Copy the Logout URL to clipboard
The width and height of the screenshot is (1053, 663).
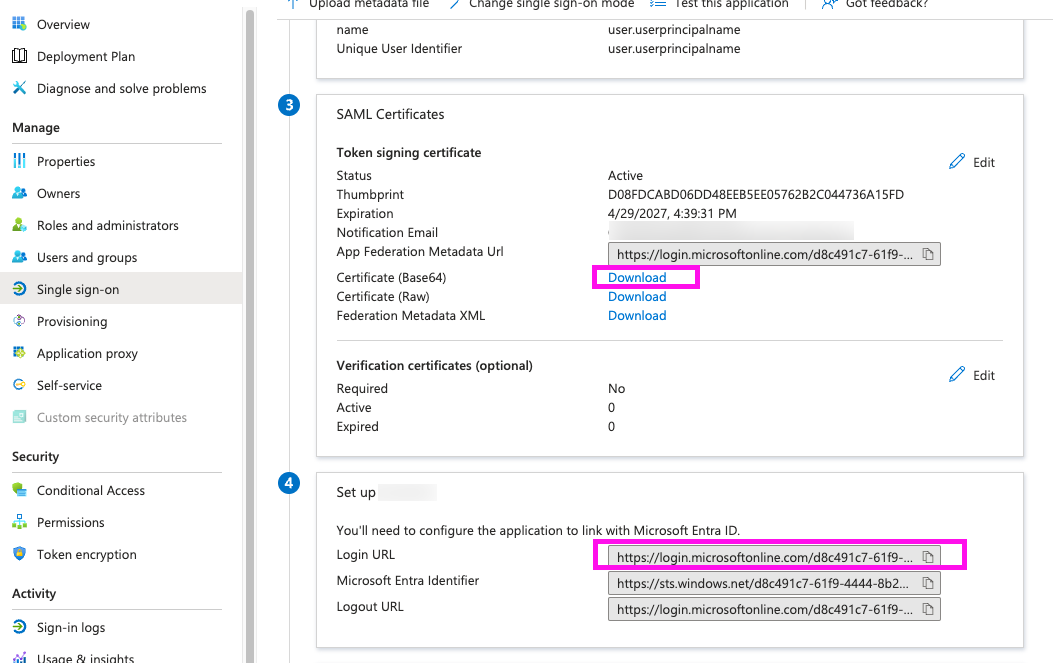(928, 609)
